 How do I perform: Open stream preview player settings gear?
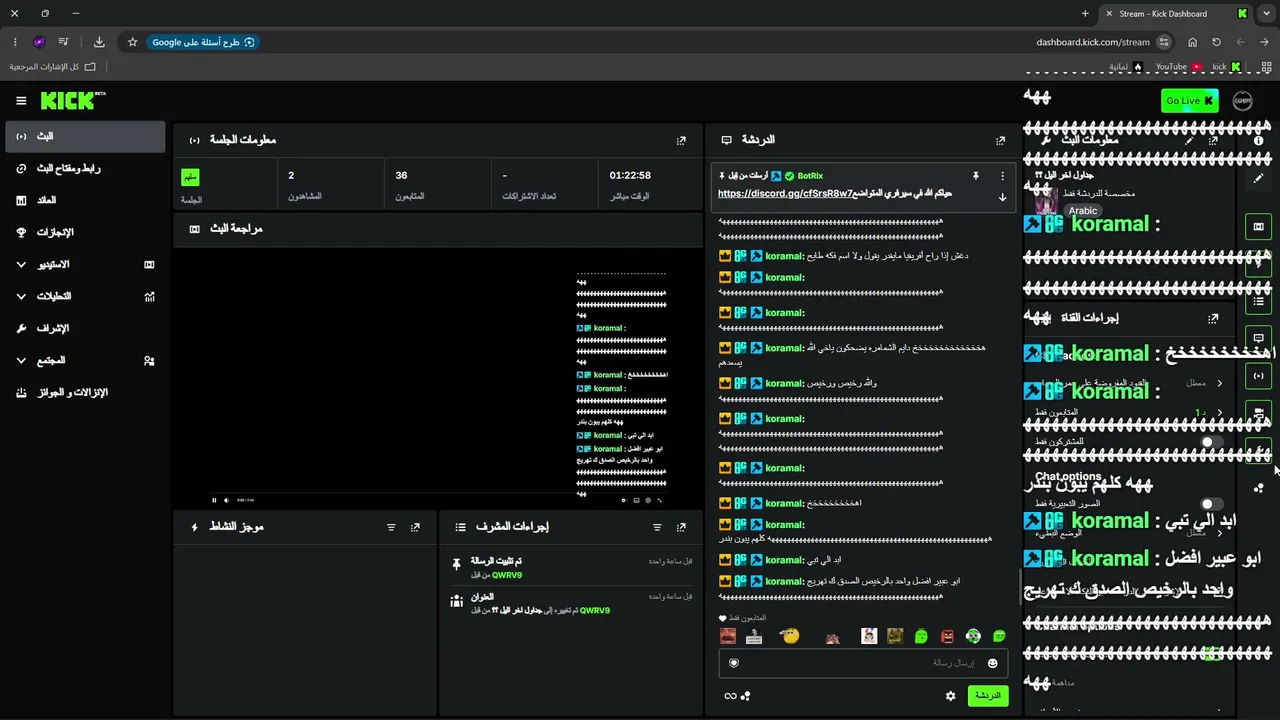point(648,500)
